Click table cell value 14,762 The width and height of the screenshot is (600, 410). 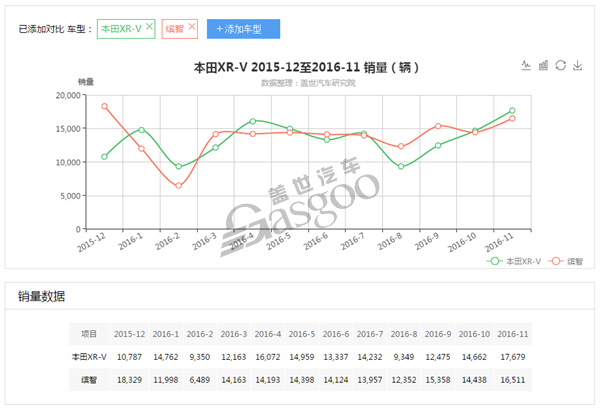pyautogui.click(x=166, y=357)
